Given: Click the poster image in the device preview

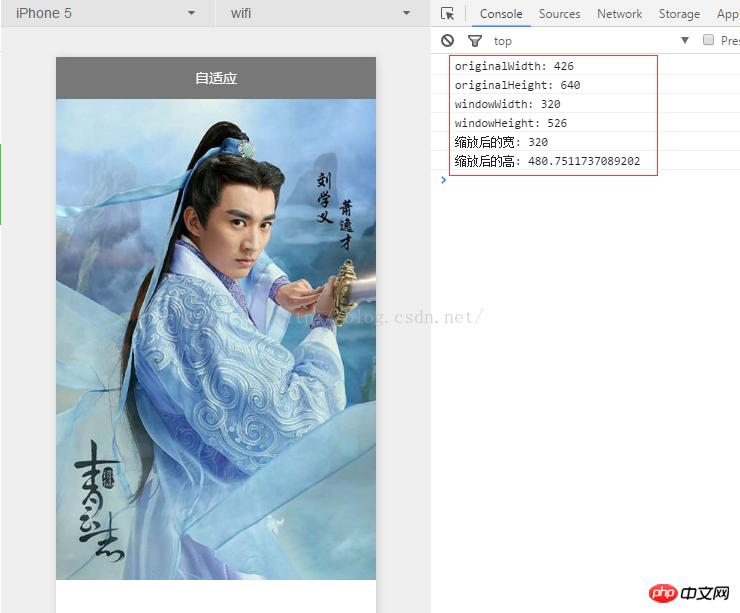Looking at the screenshot, I should (x=216, y=340).
